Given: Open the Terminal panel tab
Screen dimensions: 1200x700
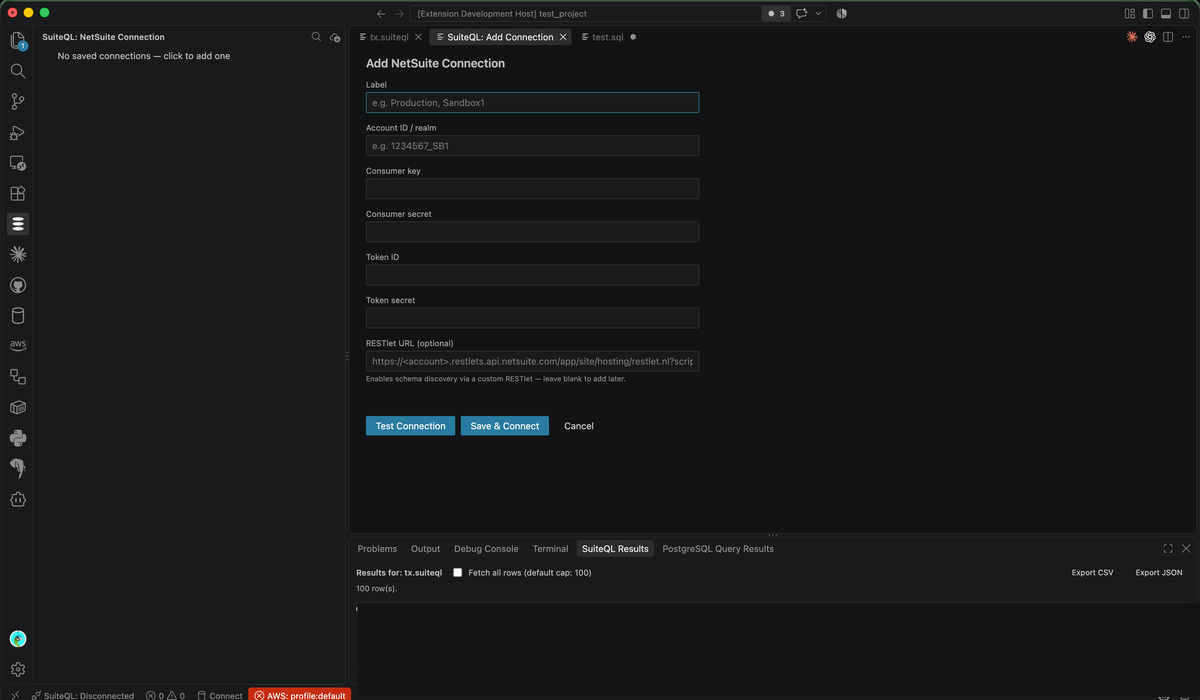Looking at the screenshot, I should coord(550,548).
